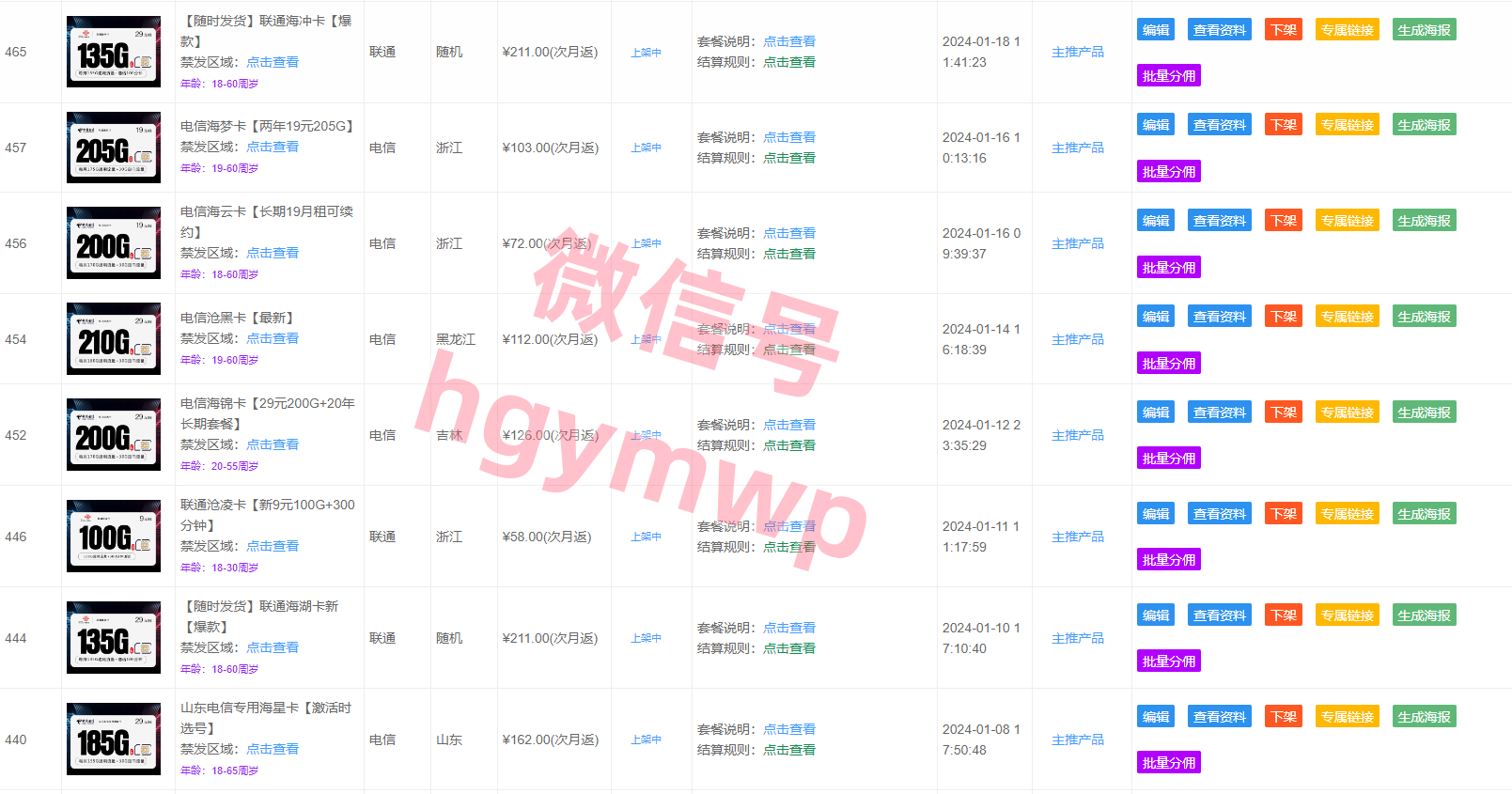Viewport: 1512px width, 794px height.
Task: Click 查看资料 button for row 440
Action: [x=1220, y=717]
